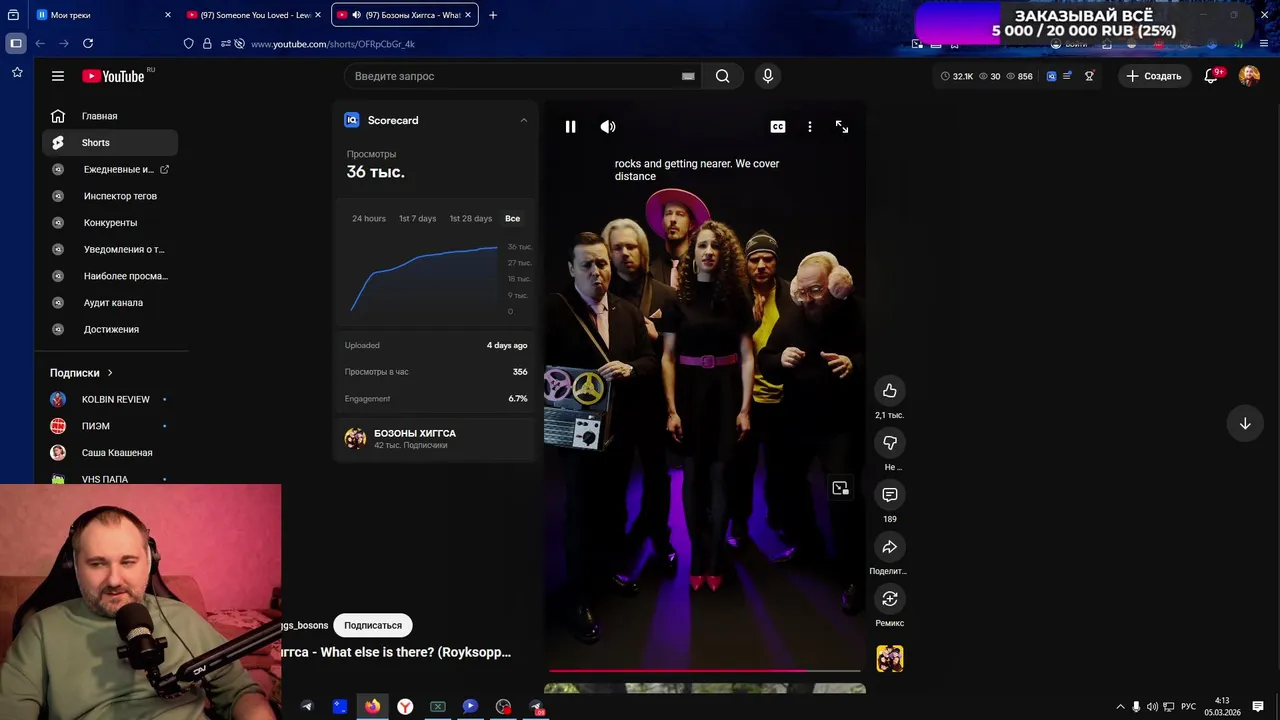The image size is (1280, 720).
Task: Select the 1st 28 days chart tab
Action: (470, 218)
